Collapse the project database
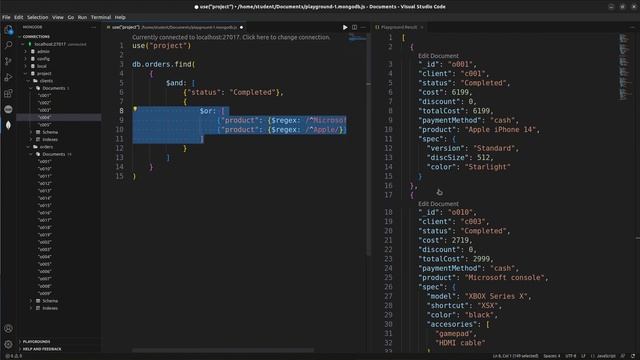Image resolution: width=640 pixels, height=360 pixels. (x=26, y=73)
